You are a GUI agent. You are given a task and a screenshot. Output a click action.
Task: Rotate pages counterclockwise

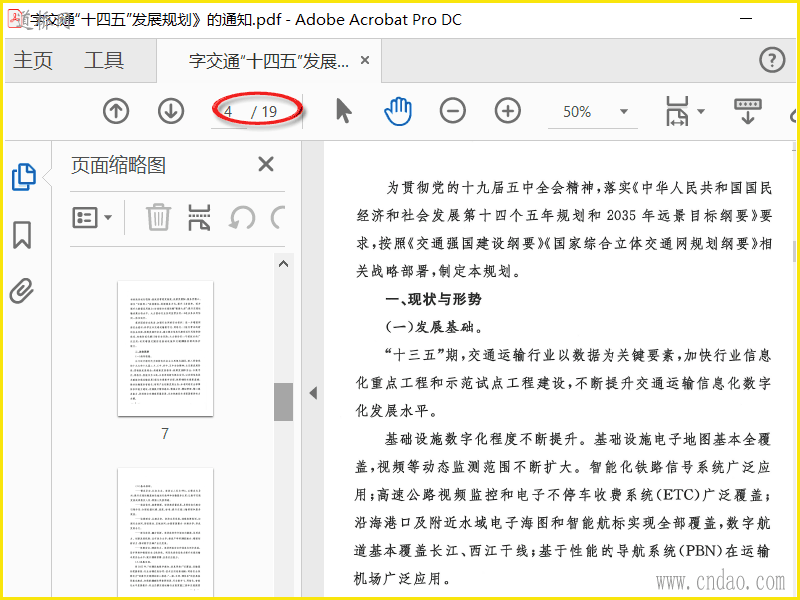pyautogui.click(x=242, y=218)
